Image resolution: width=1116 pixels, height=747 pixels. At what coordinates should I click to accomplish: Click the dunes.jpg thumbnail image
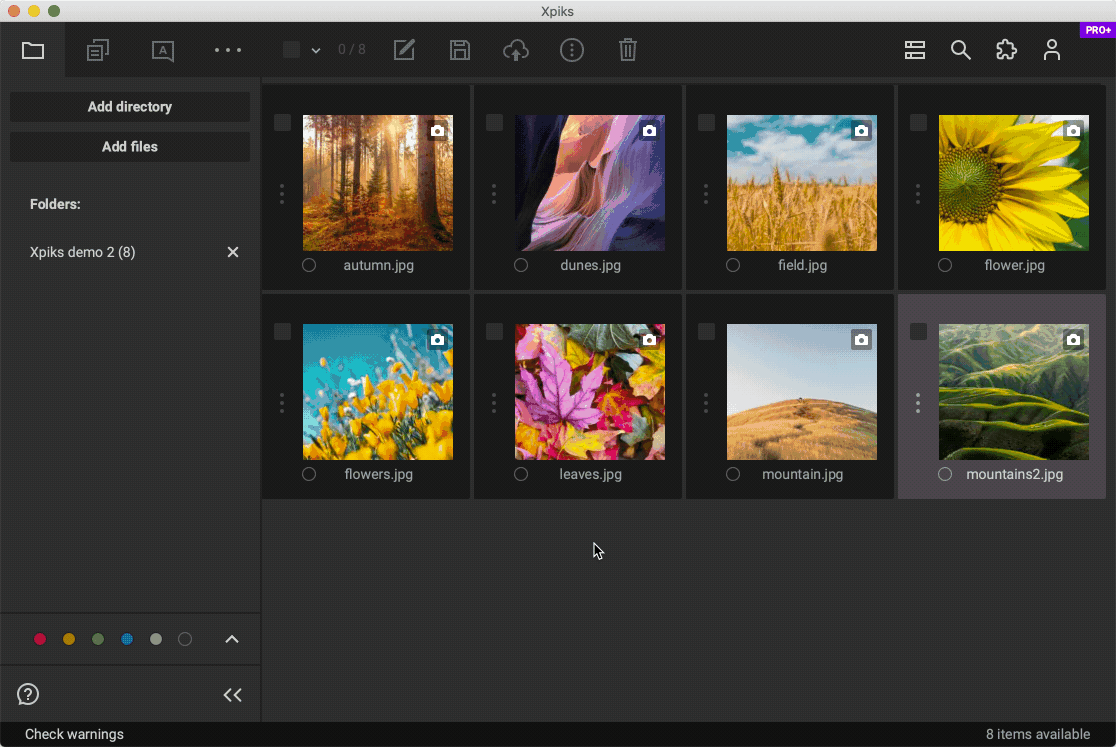pyautogui.click(x=590, y=182)
